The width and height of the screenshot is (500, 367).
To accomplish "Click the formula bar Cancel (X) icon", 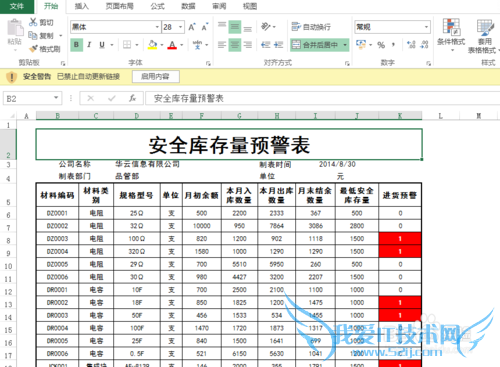I will coord(90,98).
